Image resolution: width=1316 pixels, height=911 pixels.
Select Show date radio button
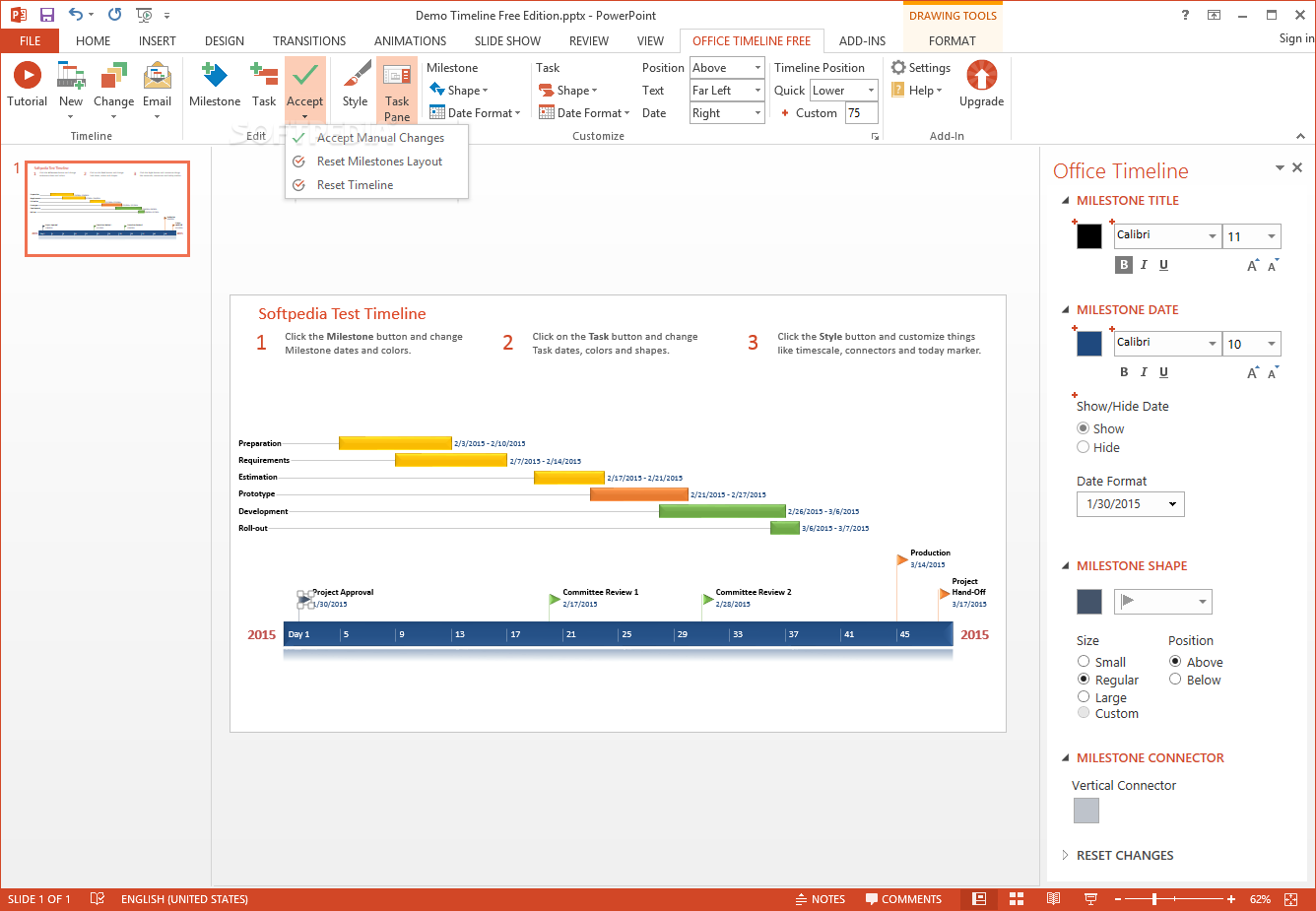1084,428
